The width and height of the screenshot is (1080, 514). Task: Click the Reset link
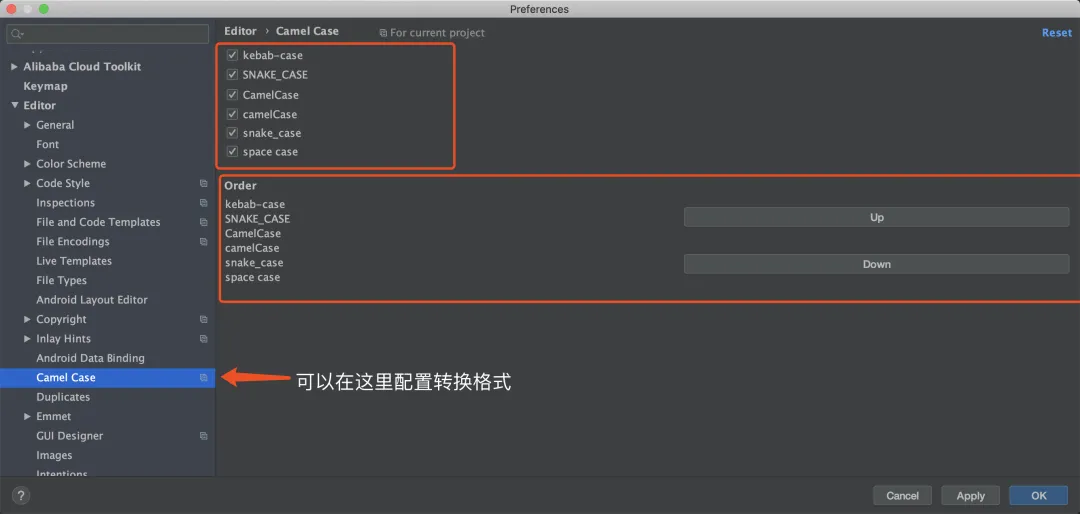[x=1057, y=32]
